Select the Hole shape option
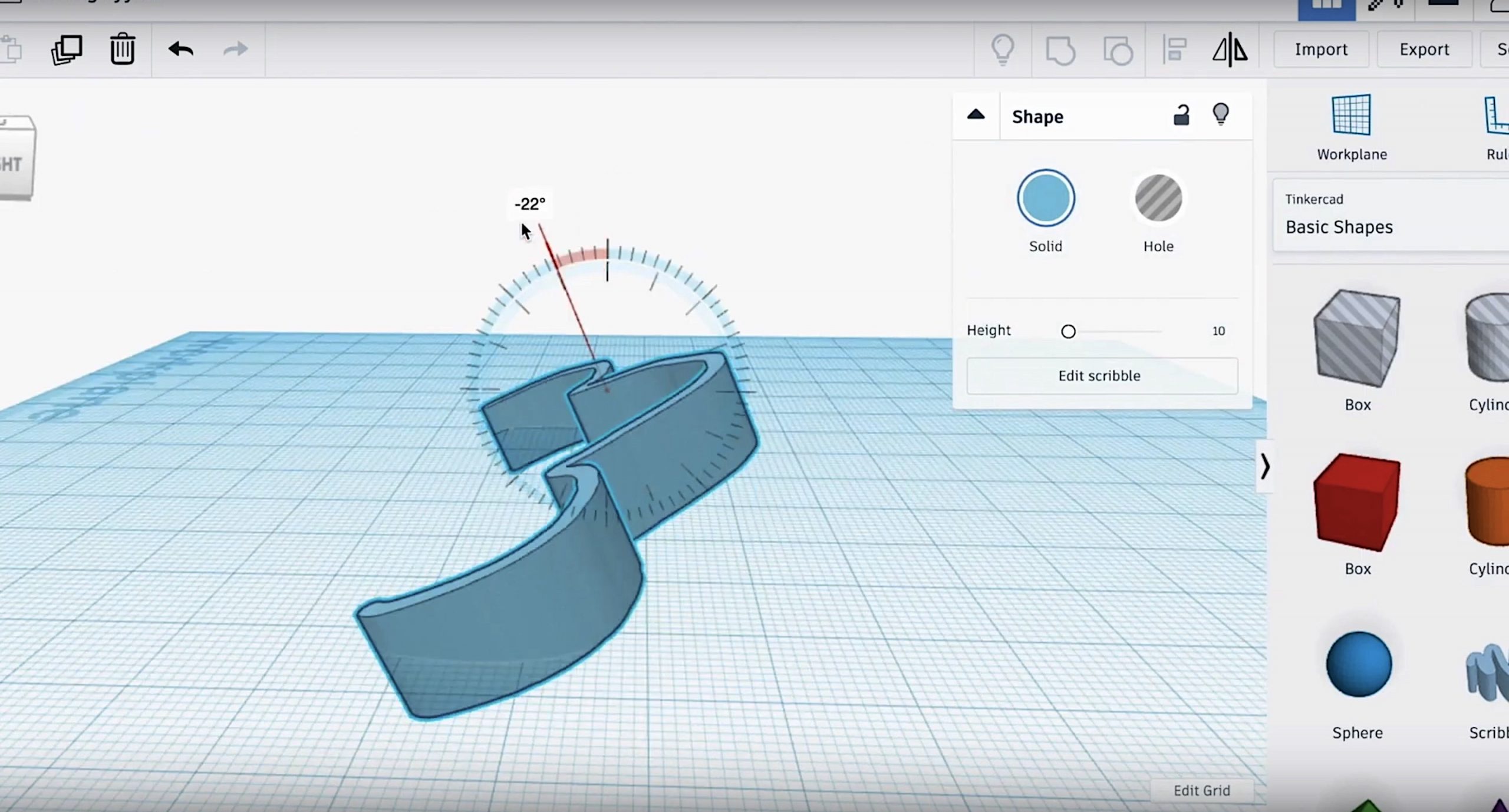Viewport: 1509px width, 812px height. pyautogui.click(x=1158, y=199)
